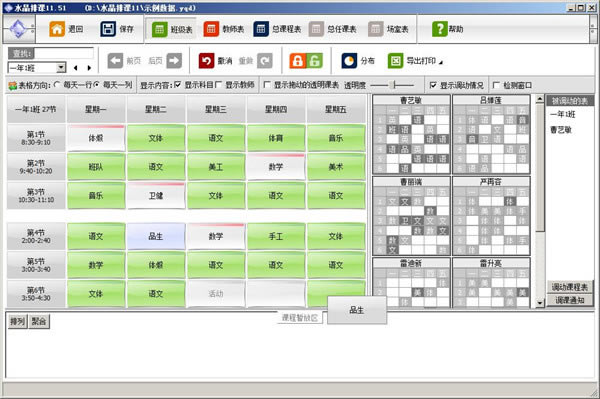Viewport: 600px width, 399px height.
Task: Select the 美术 lesson cell on Friday
Action: coord(336,167)
